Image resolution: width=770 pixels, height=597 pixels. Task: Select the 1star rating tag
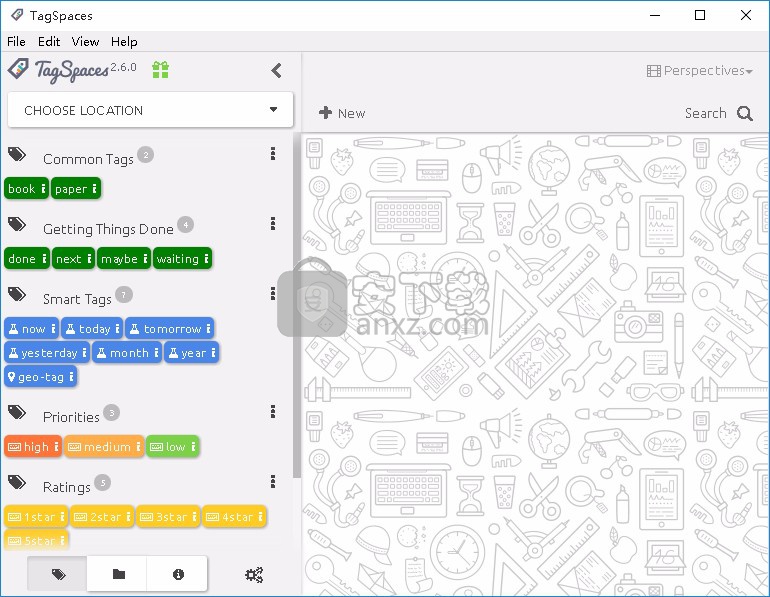(36, 516)
